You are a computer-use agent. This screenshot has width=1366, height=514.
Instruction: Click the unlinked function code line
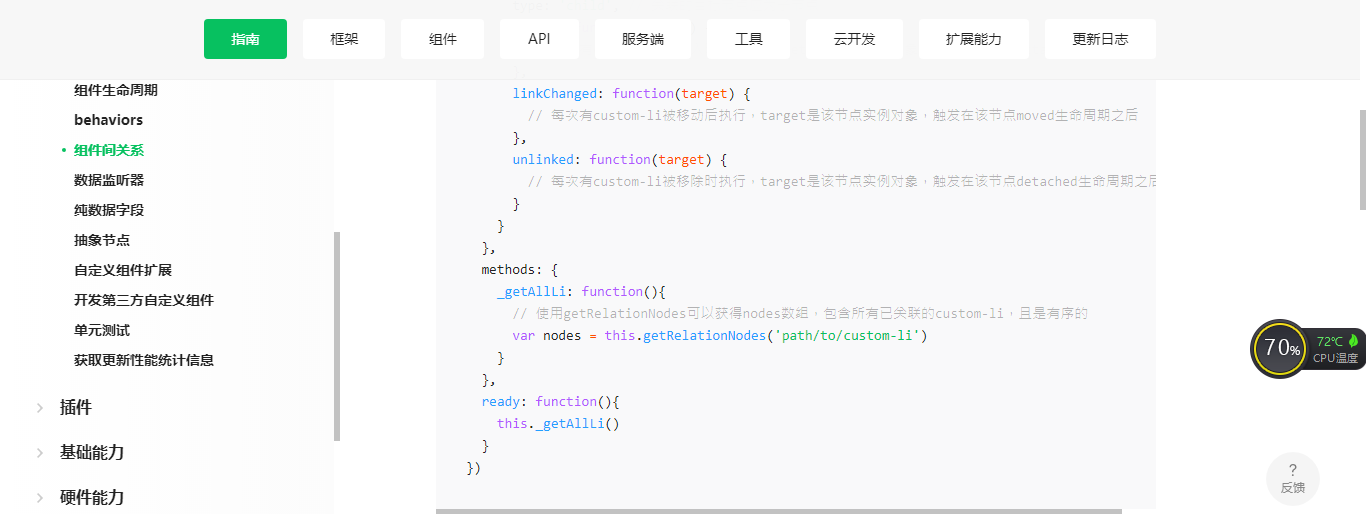coord(620,159)
